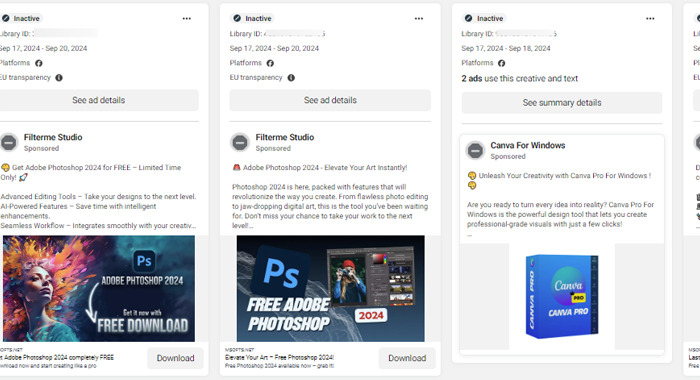Click Library ID on Canva ad

[509, 33]
